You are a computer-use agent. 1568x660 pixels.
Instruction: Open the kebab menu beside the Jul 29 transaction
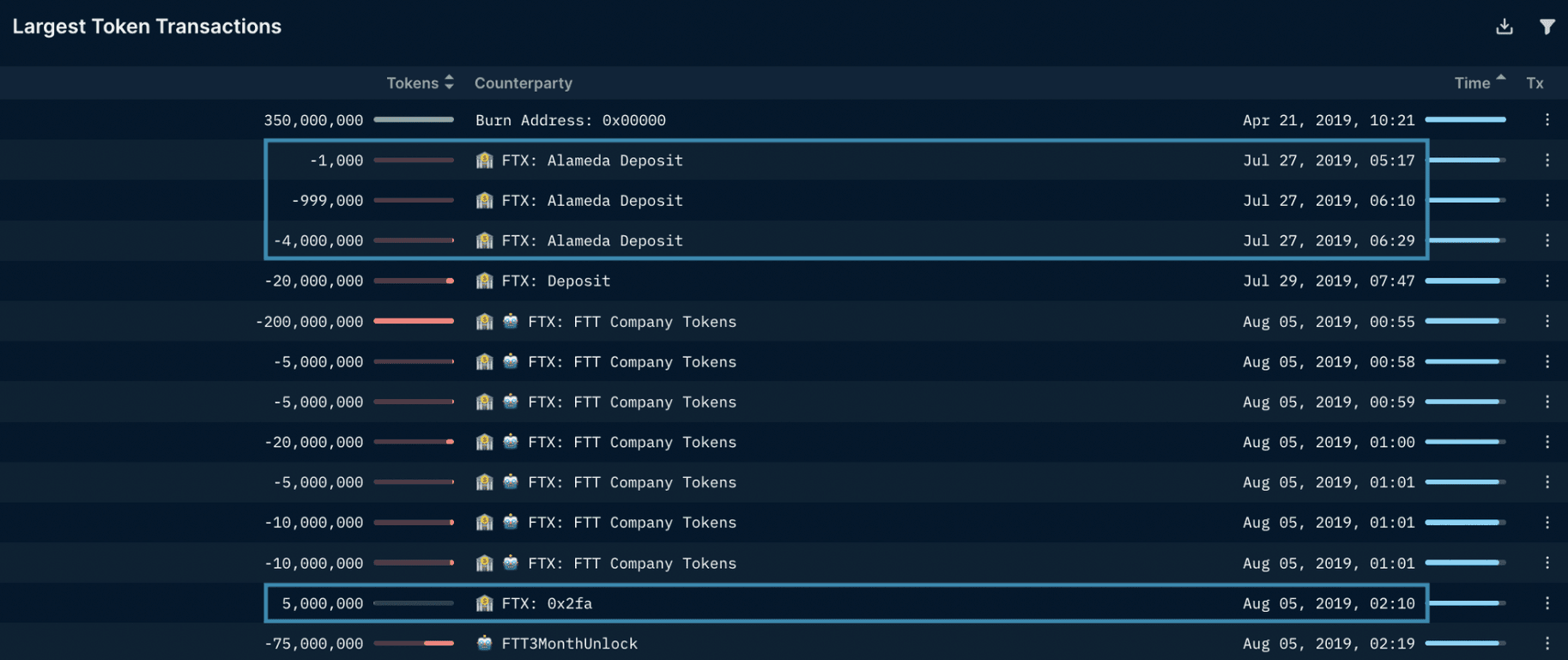1548,281
